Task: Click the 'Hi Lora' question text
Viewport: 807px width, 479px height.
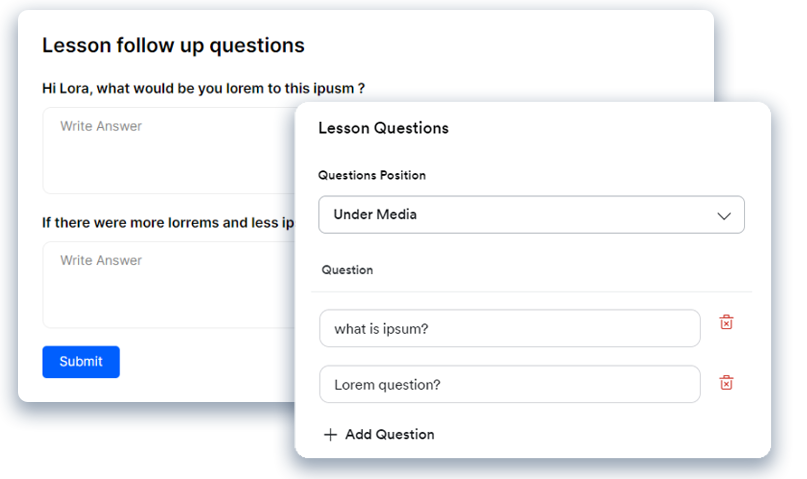Action: [x=203, y=88]
